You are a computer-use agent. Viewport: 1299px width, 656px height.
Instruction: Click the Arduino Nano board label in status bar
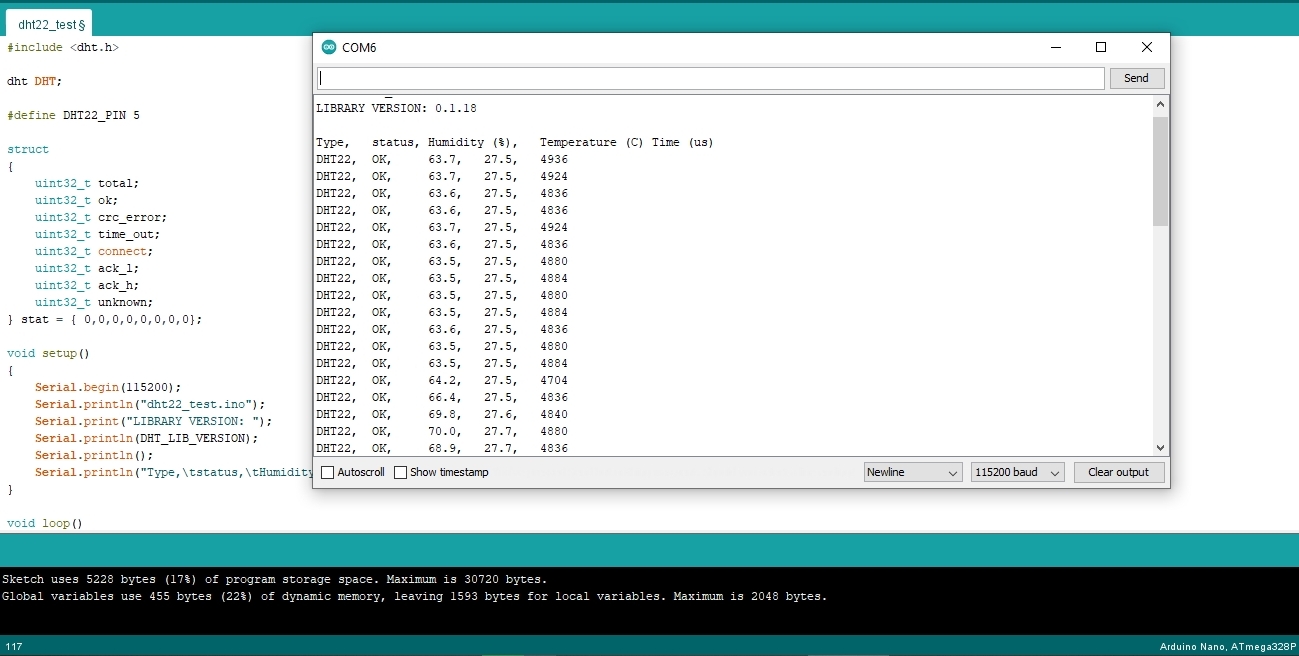coord(1226,647)
